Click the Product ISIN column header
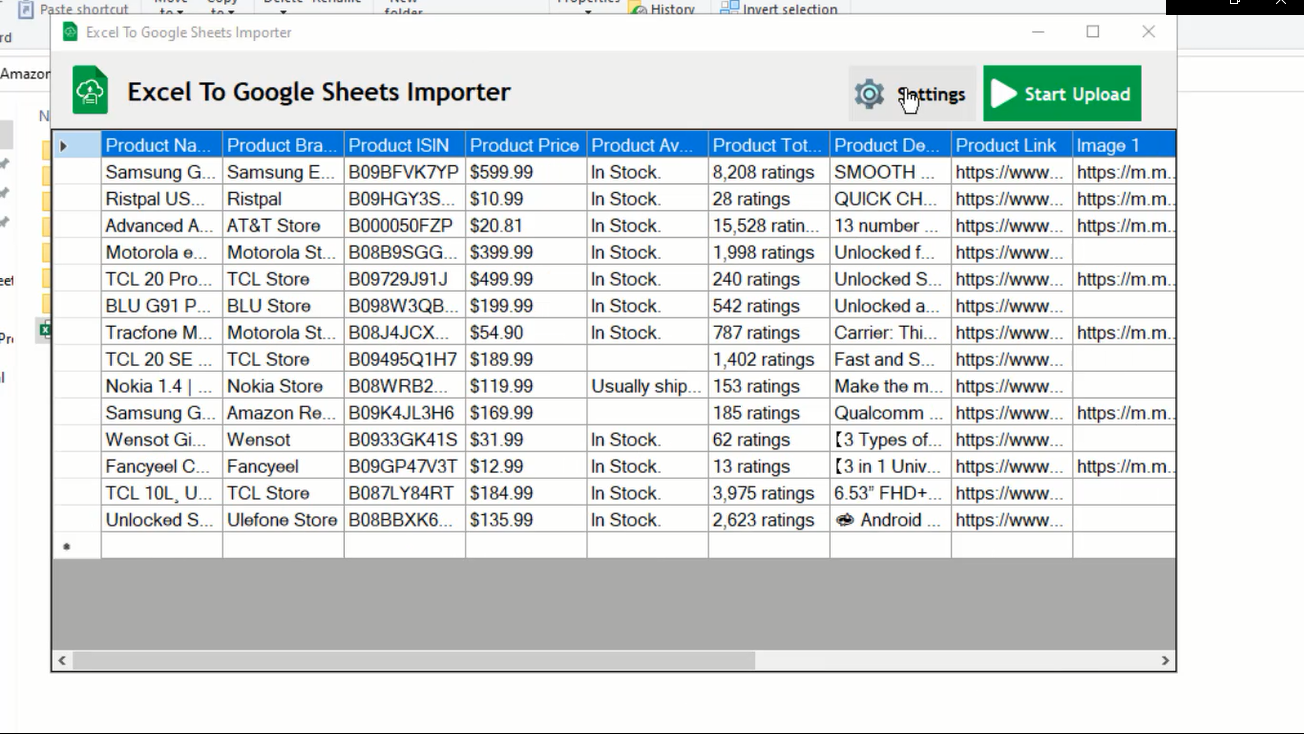 (405, 145)
